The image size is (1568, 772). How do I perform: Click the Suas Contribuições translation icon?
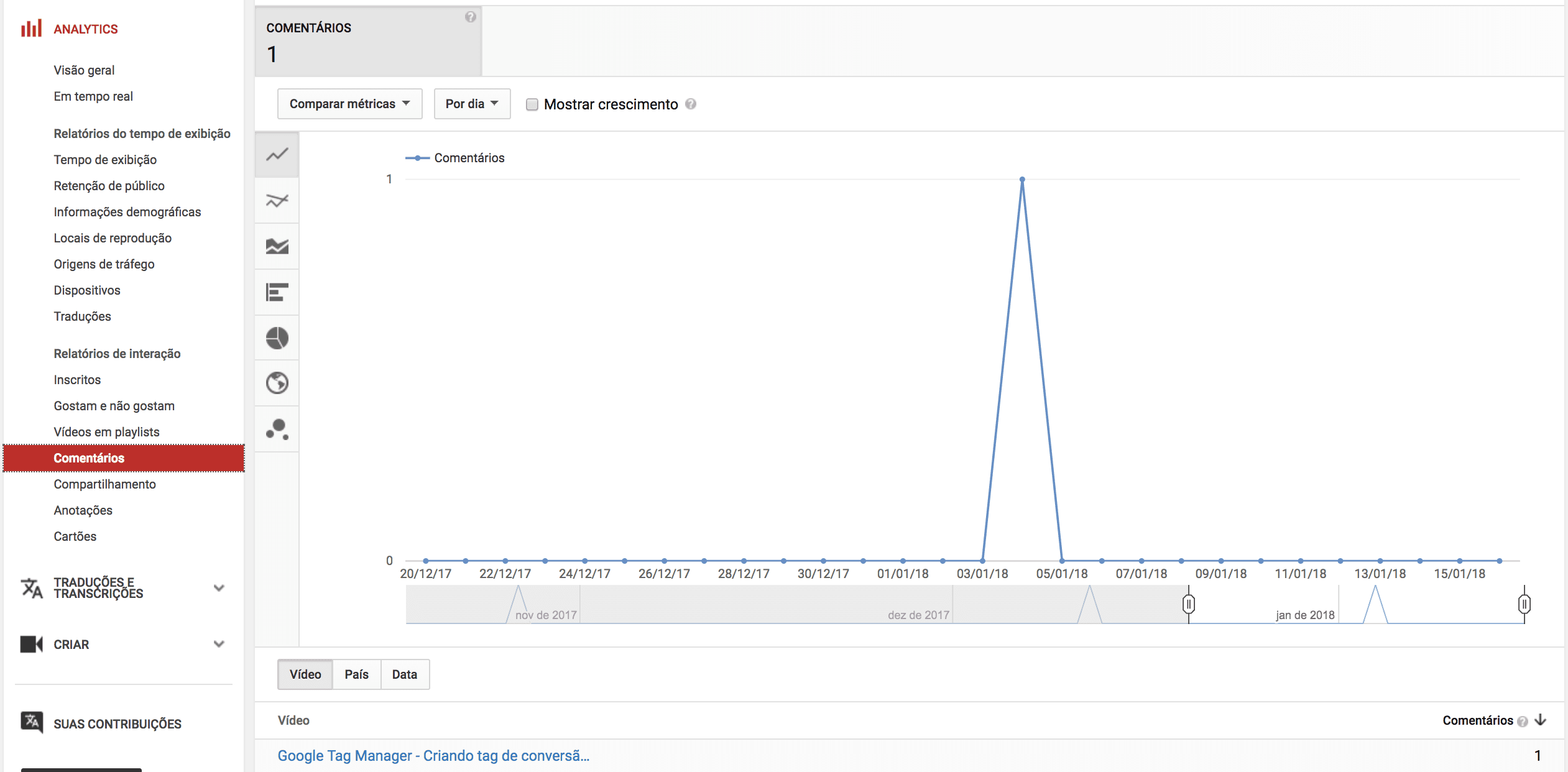pos(32,724)
